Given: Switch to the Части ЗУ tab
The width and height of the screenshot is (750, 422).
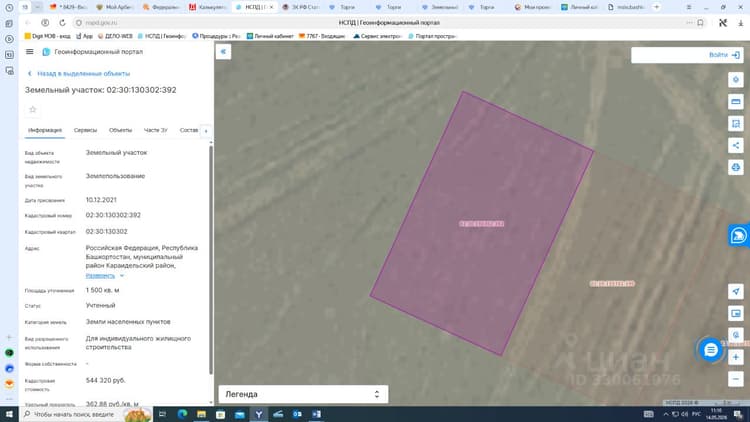Looking at the screenshot, I should tap(155, 130).
